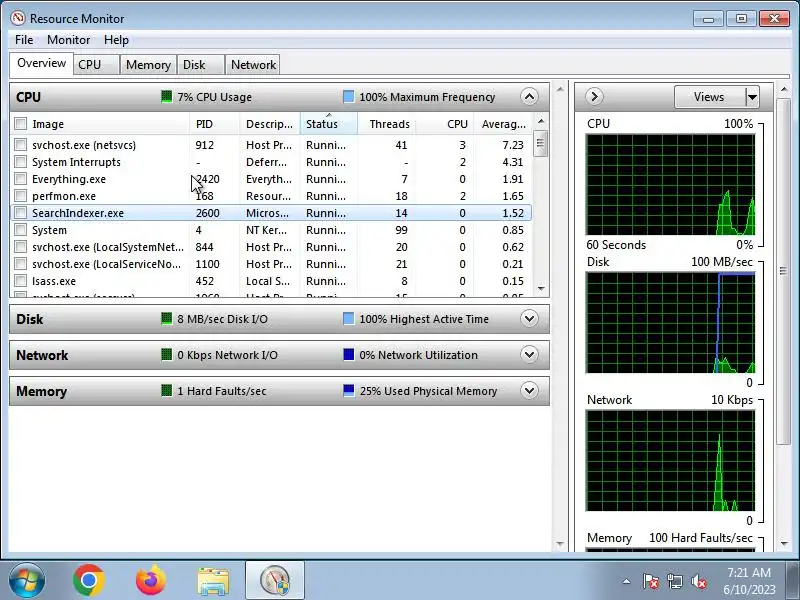Click the Show desktop button
Image resolution: width=800 pixels, height=600 pixels.
[793, 581]
